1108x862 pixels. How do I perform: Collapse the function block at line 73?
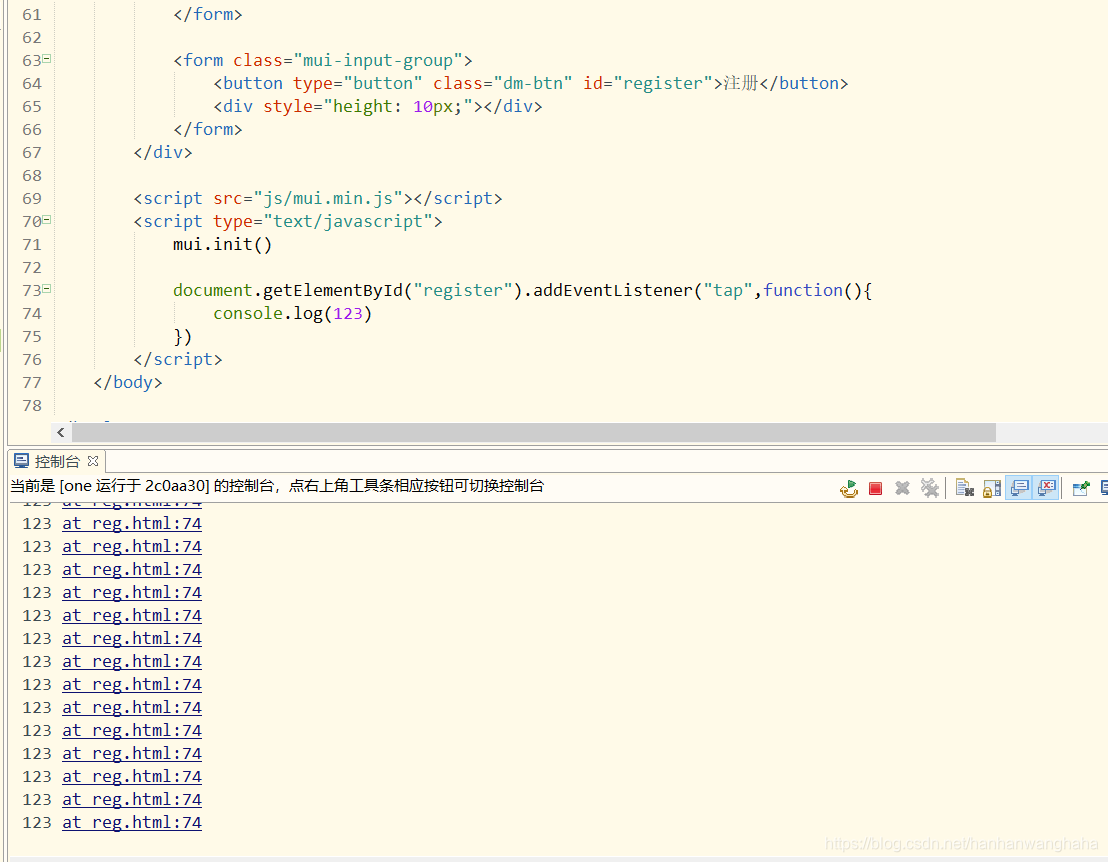point(47,289)
